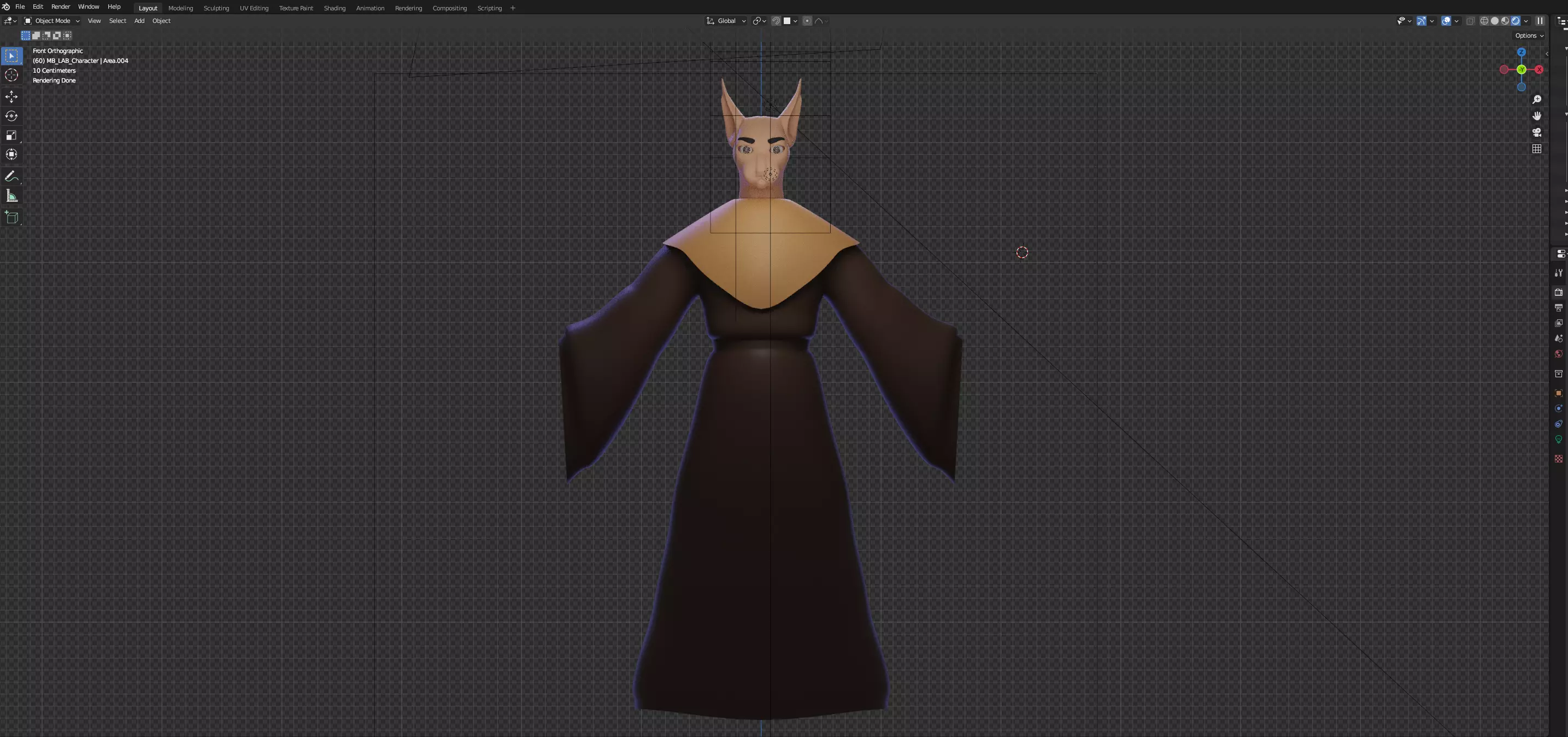Image resolution: width=1568 pixels, height=737 pixels.
Task: Open the Render menu
Action: (60, 7)
